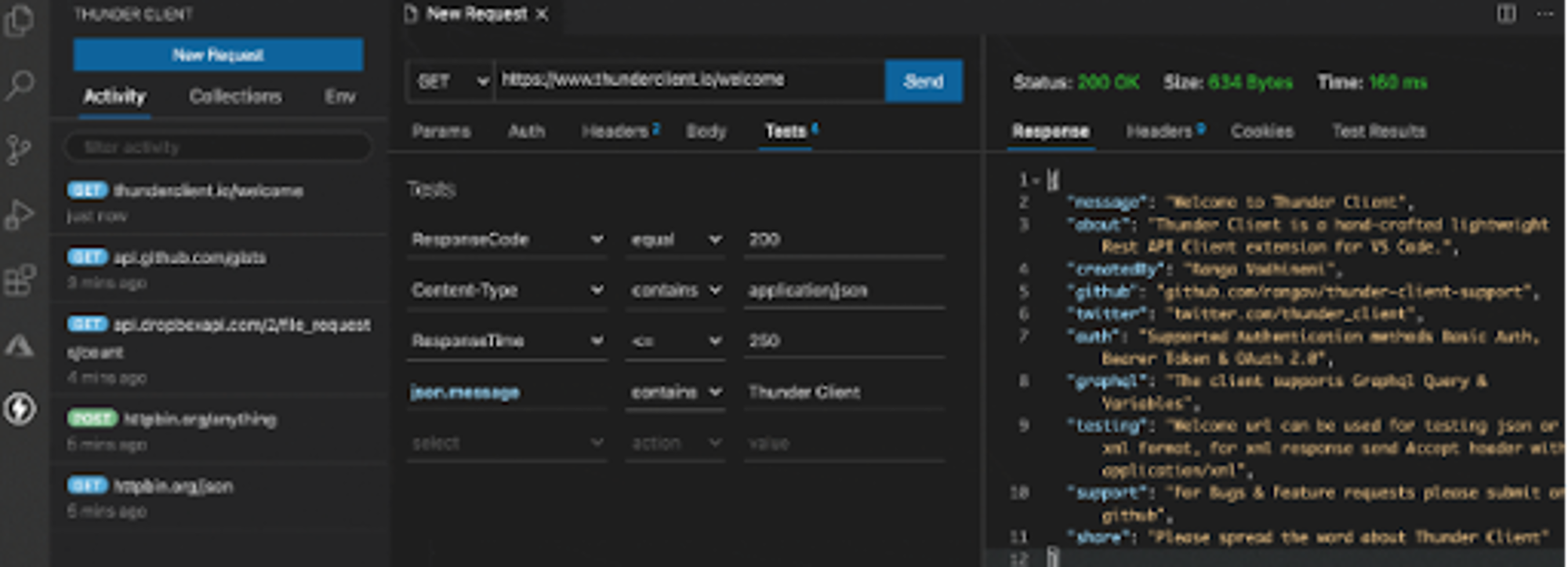Open the ResponseTime test type dropdown

tap(506, 341)
